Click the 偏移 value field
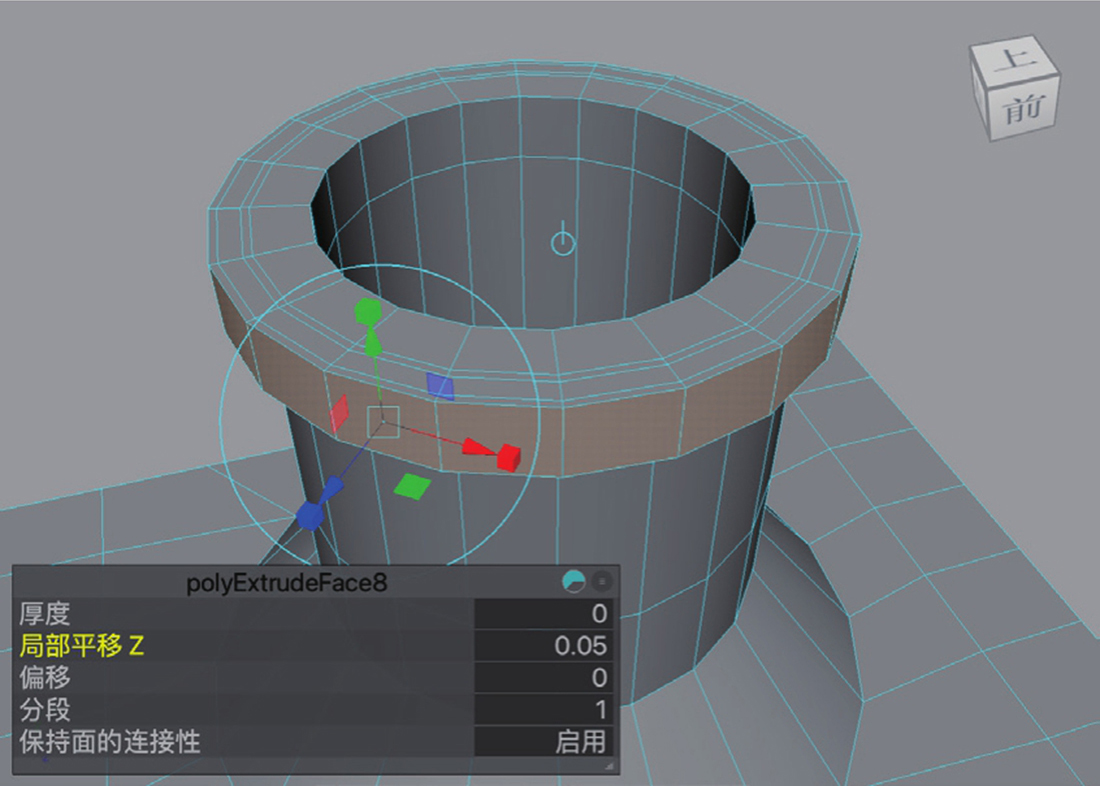The image size is (1100, 786). click(x=541, y=678)
